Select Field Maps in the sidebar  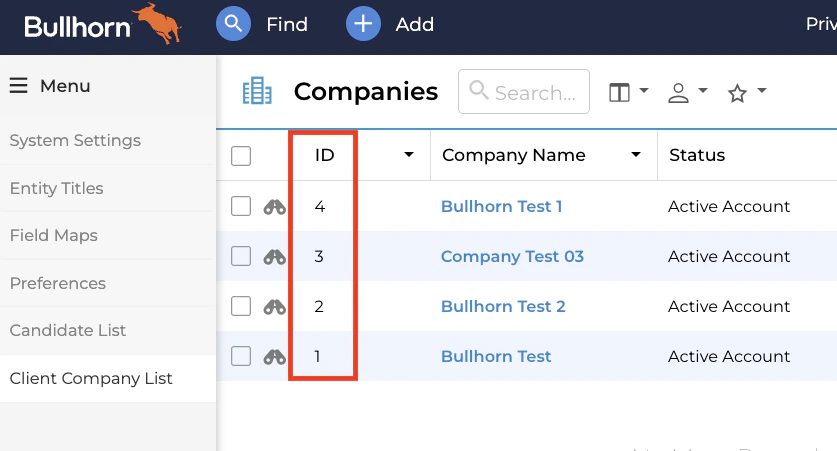(53, 235)
